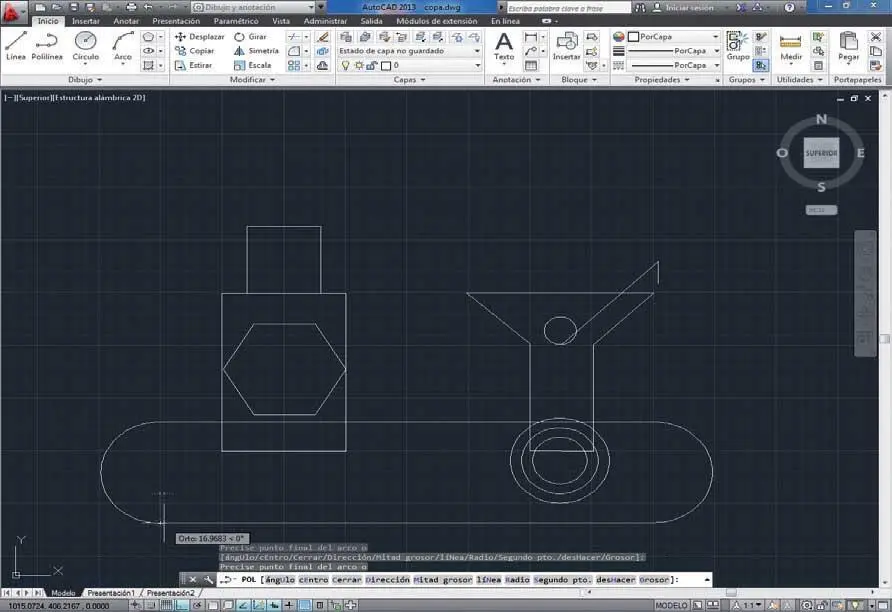Switch to the Insertar ribbon tab
This screenshot has width=892, height=612.
(86, 20)
